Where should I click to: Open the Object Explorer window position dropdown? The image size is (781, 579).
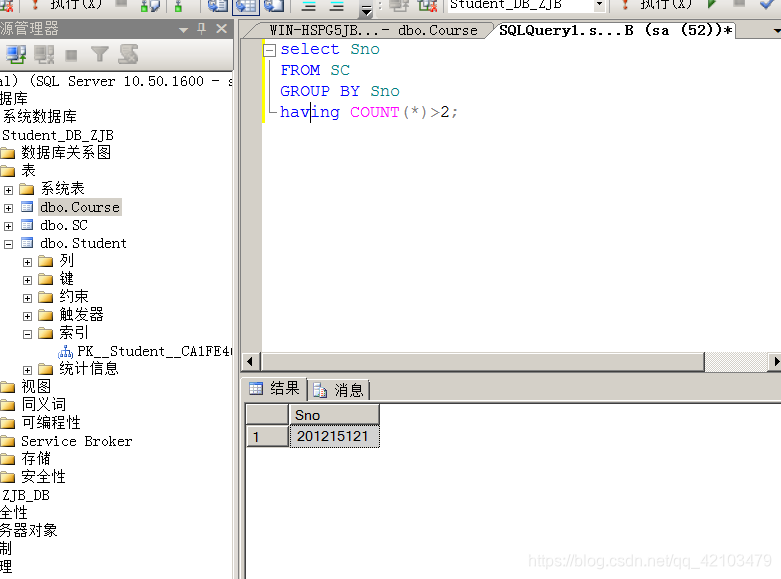183,30
